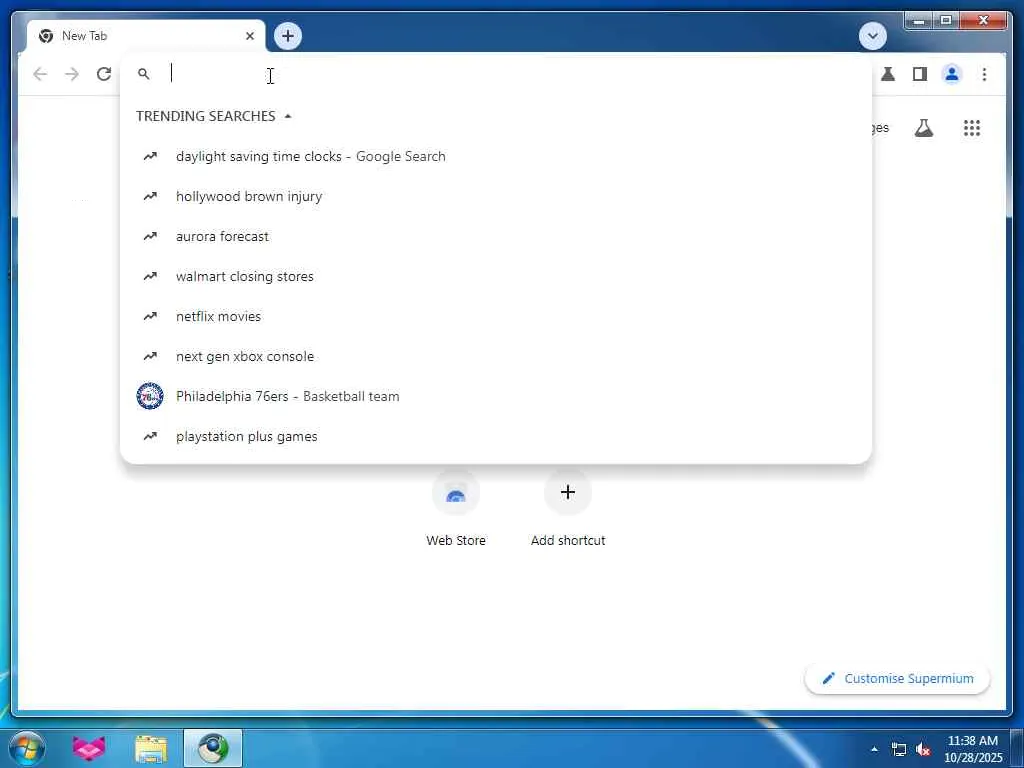Toggle the side panel icon
Screen dimensions: 1024x768
click(920, 74)
